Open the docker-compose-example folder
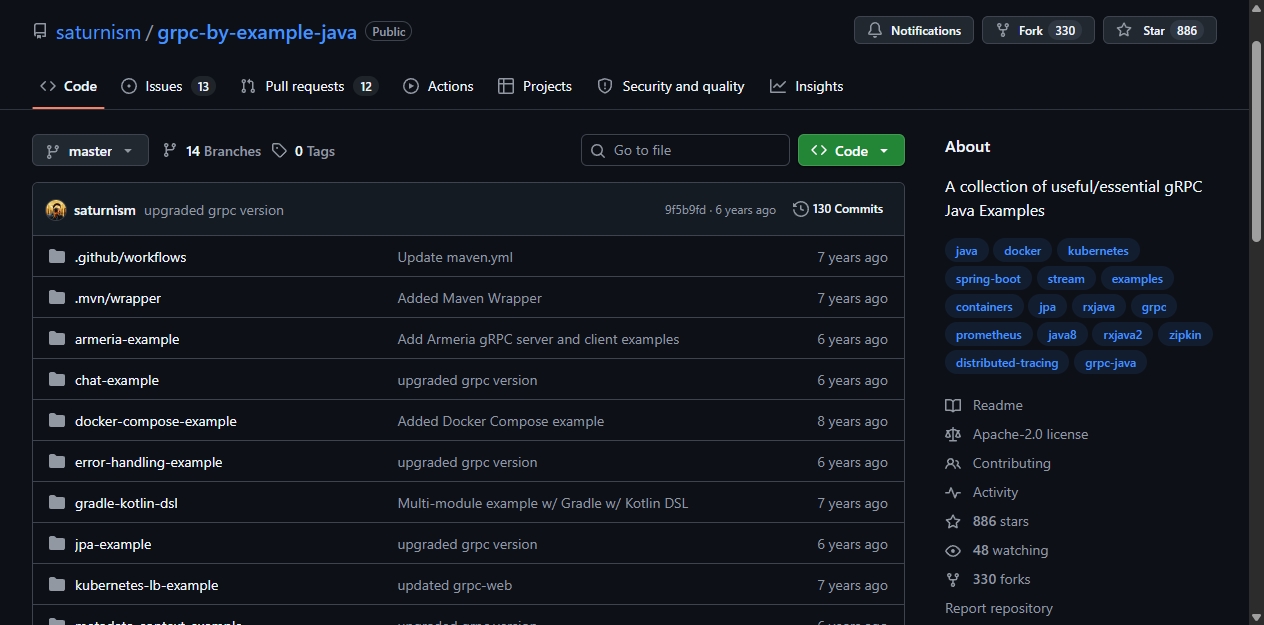This screenshot has height=625, width=1264. point(156,421)
